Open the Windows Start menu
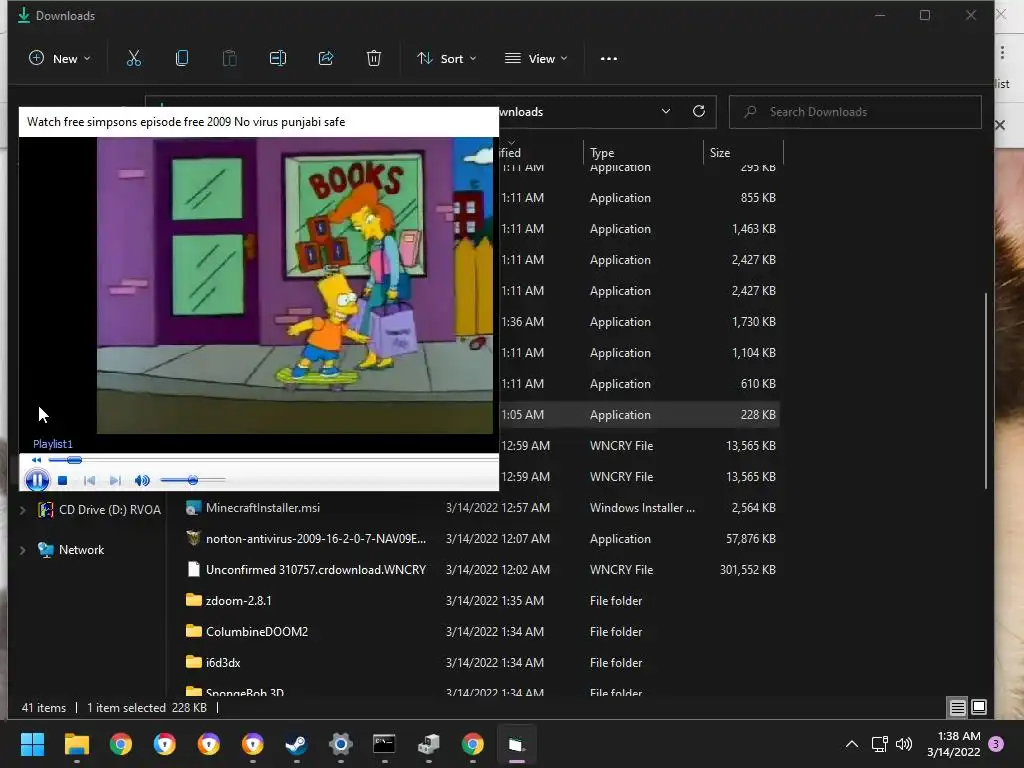The height and width of the screenshot is (768, 1024). tap(33, 744)
